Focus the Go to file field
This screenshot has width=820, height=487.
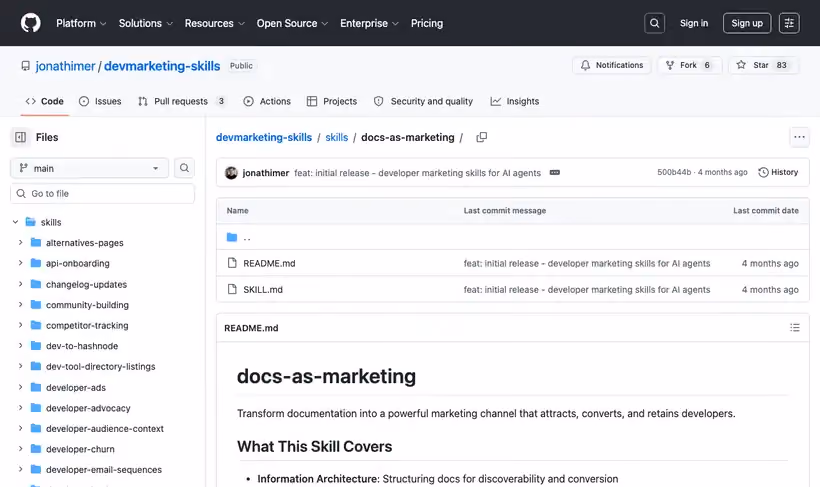(102, 194)
